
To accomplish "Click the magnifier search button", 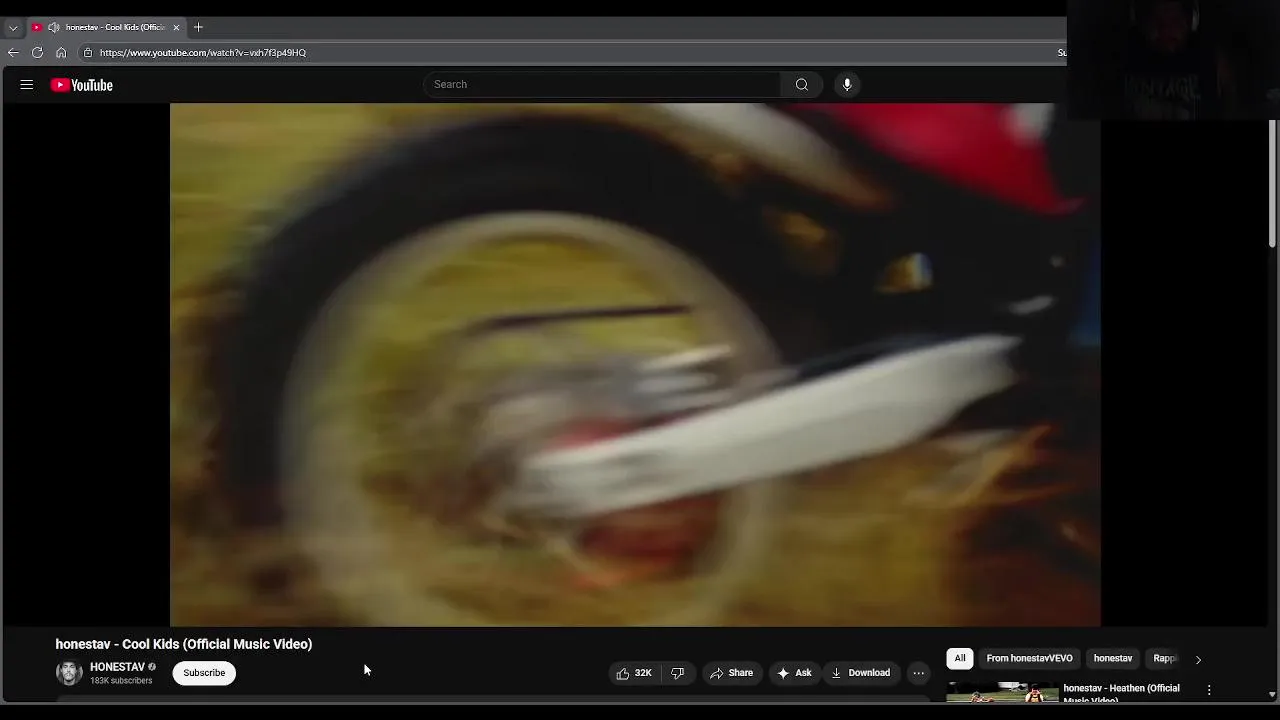I will pos(802,85).
